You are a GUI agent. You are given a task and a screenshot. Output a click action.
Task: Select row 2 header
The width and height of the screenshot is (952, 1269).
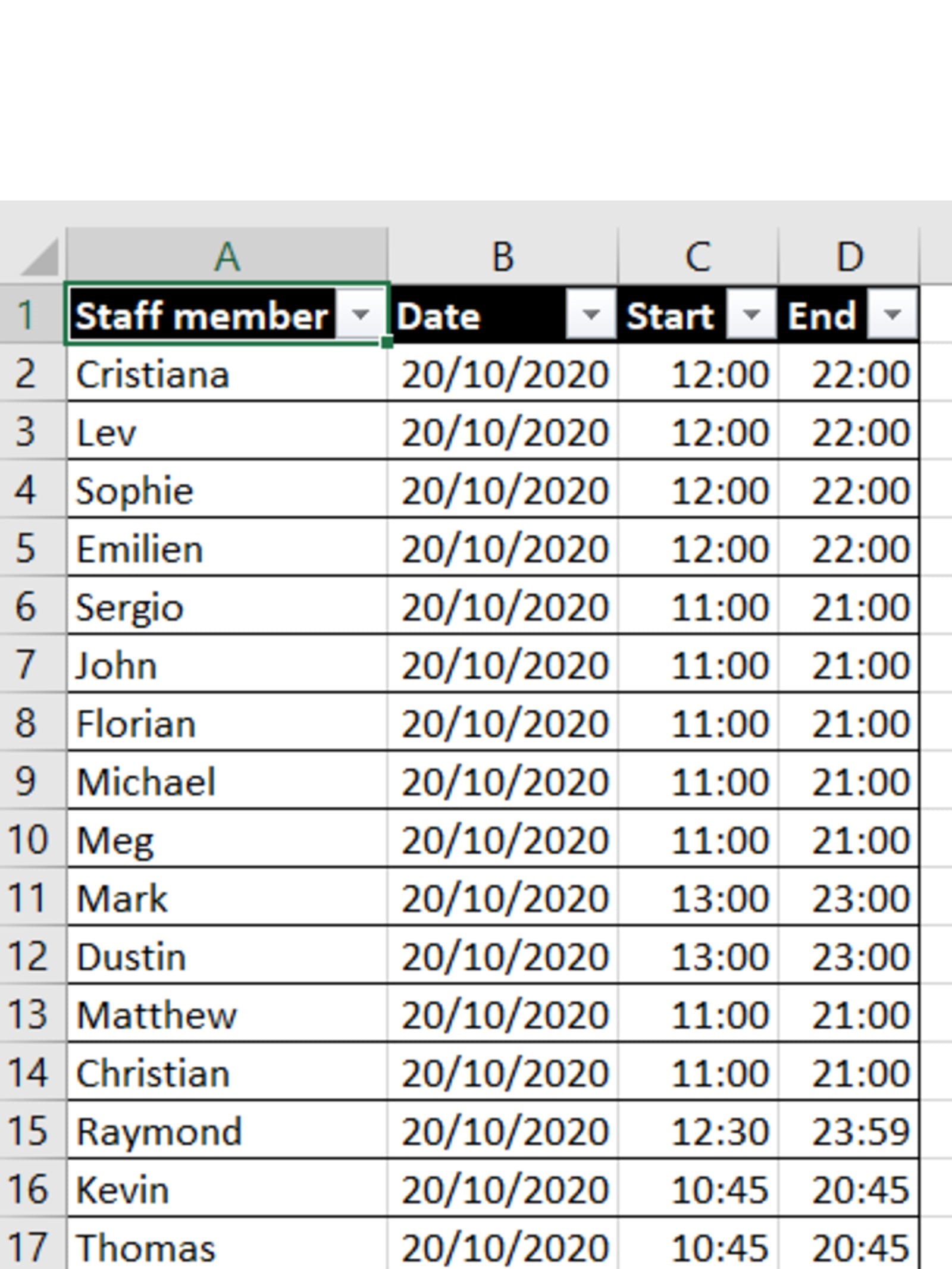(27, 374)
